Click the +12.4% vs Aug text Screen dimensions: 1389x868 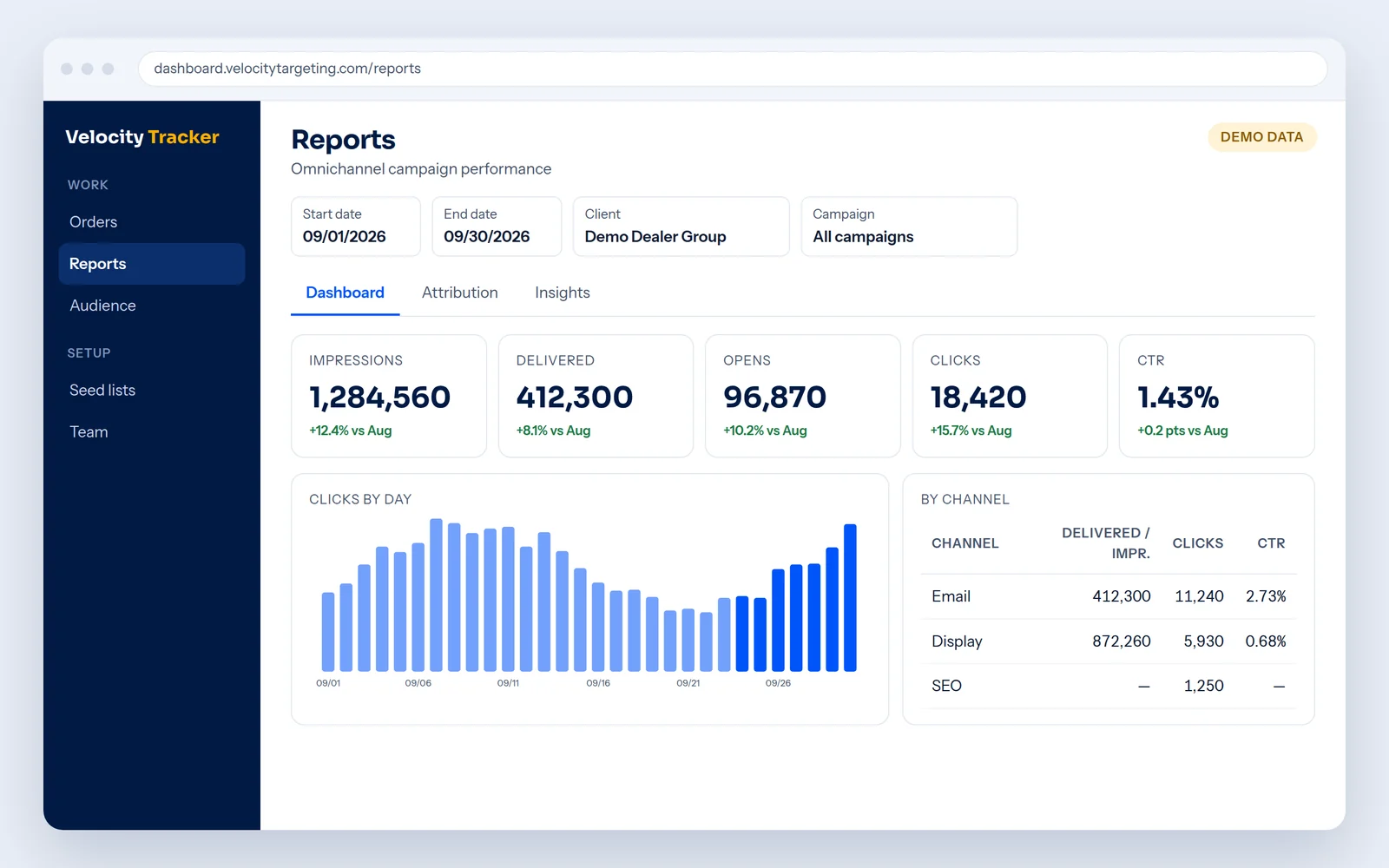pos(351,431)
